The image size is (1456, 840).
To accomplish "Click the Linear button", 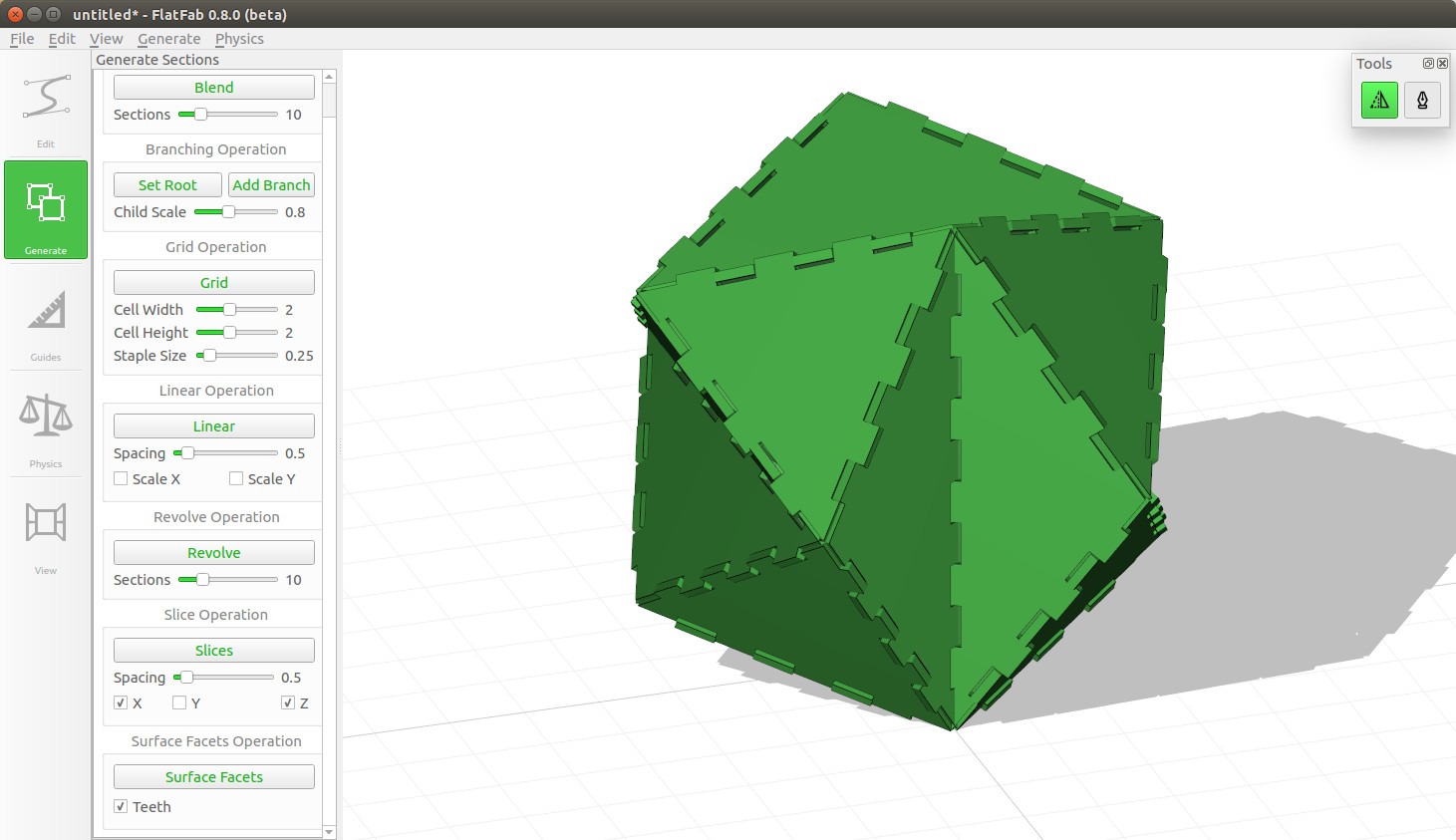I will coord(214,426).
